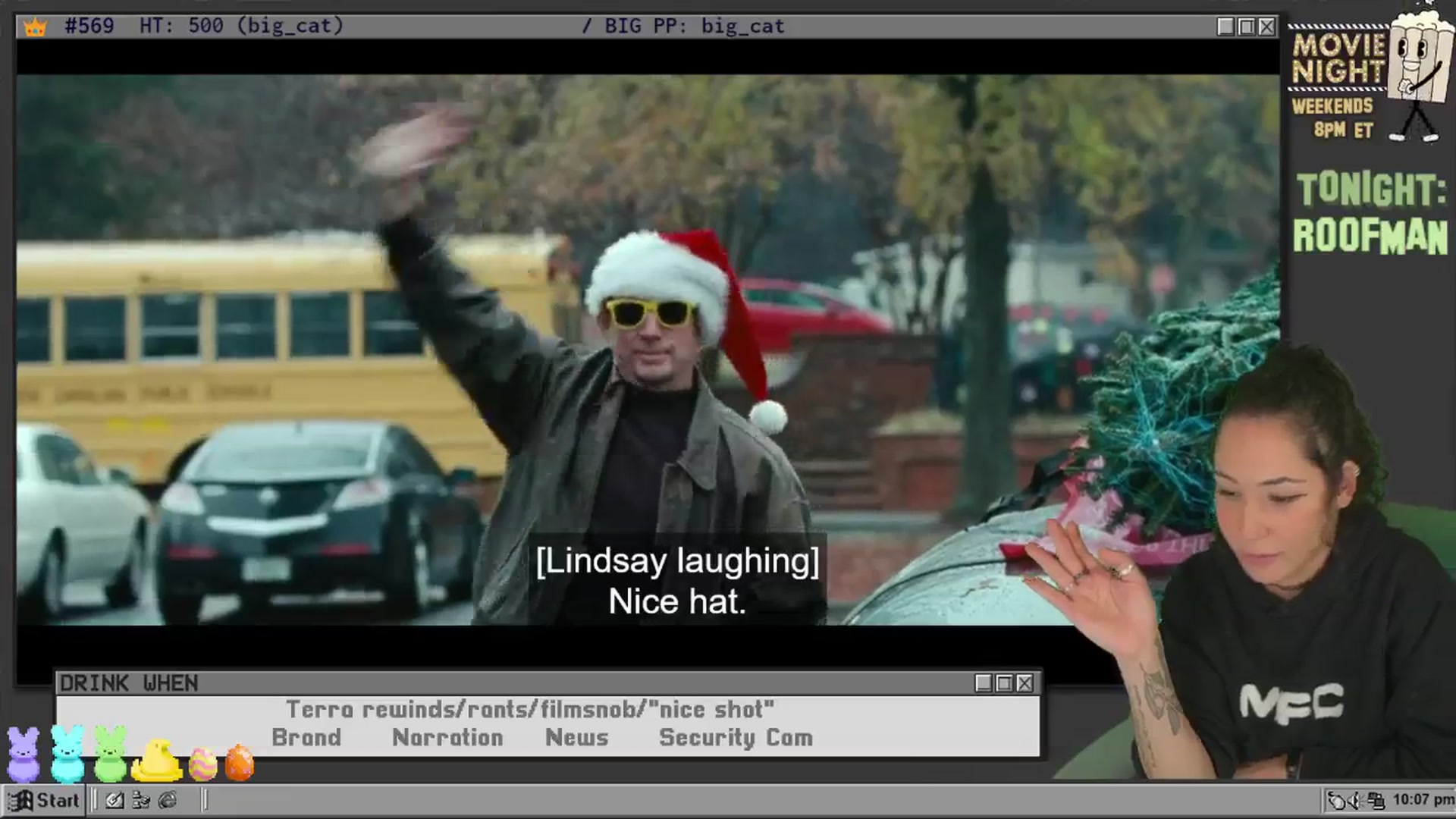Click the 10:07 pm clock
Image resolution: width=1456 pixels, height=819 pixels.
(1423, 799)
